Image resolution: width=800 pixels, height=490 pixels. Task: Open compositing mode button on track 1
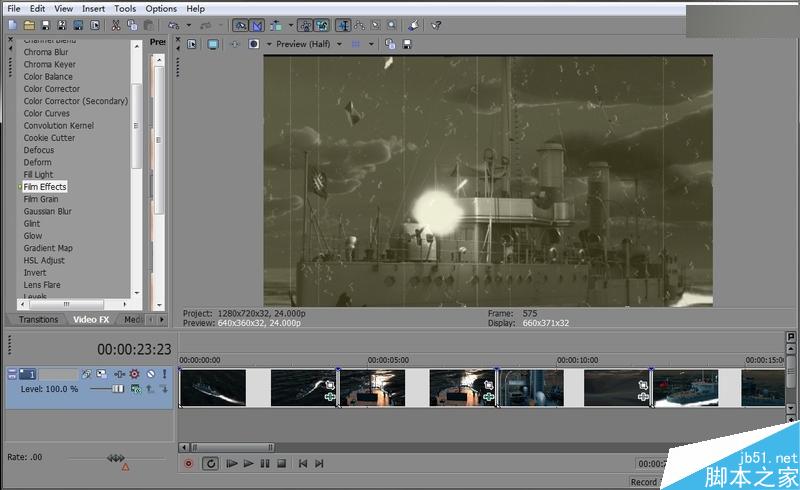click(136, 389)
